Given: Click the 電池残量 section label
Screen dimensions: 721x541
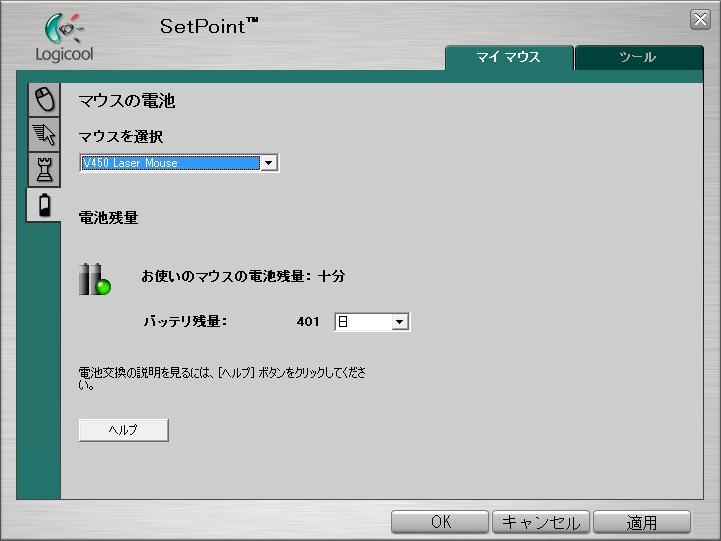Looking at the screenshot, I should point(109,217).
